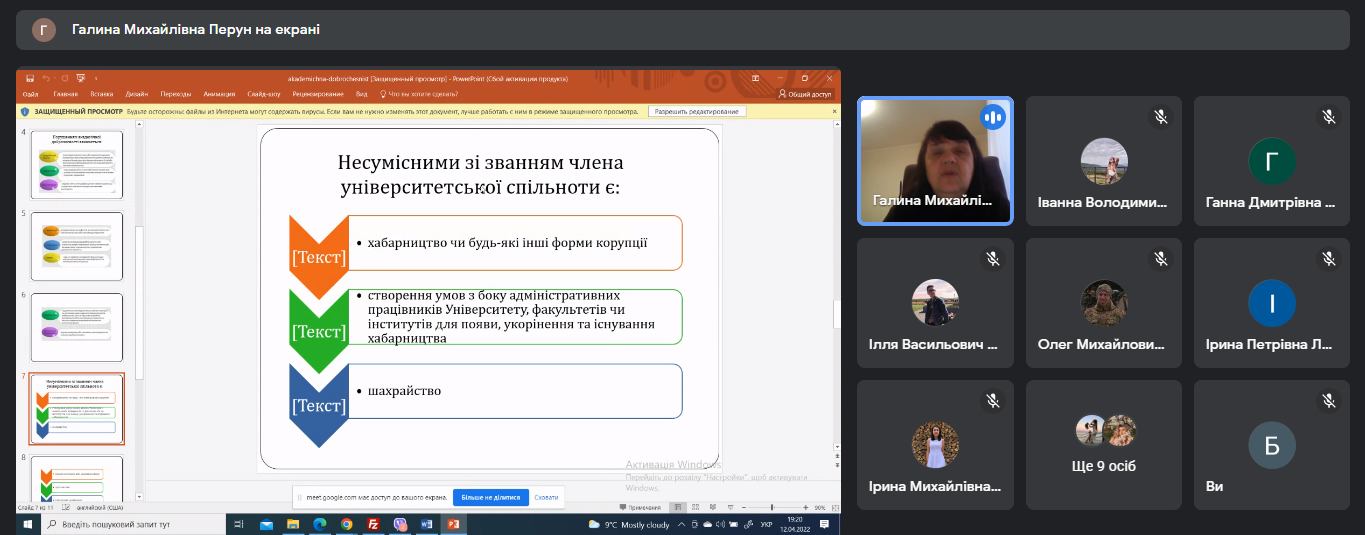Select slide 8 thumbnail in the slide pane
The height and width of the screenshot is (535, 1365).
click(x=77, y=479)
